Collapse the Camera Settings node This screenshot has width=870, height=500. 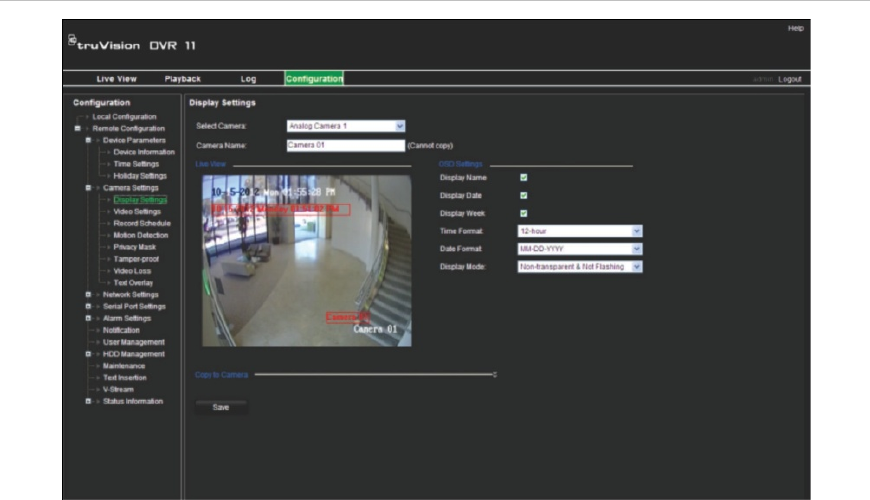click(x=88, y=188)
